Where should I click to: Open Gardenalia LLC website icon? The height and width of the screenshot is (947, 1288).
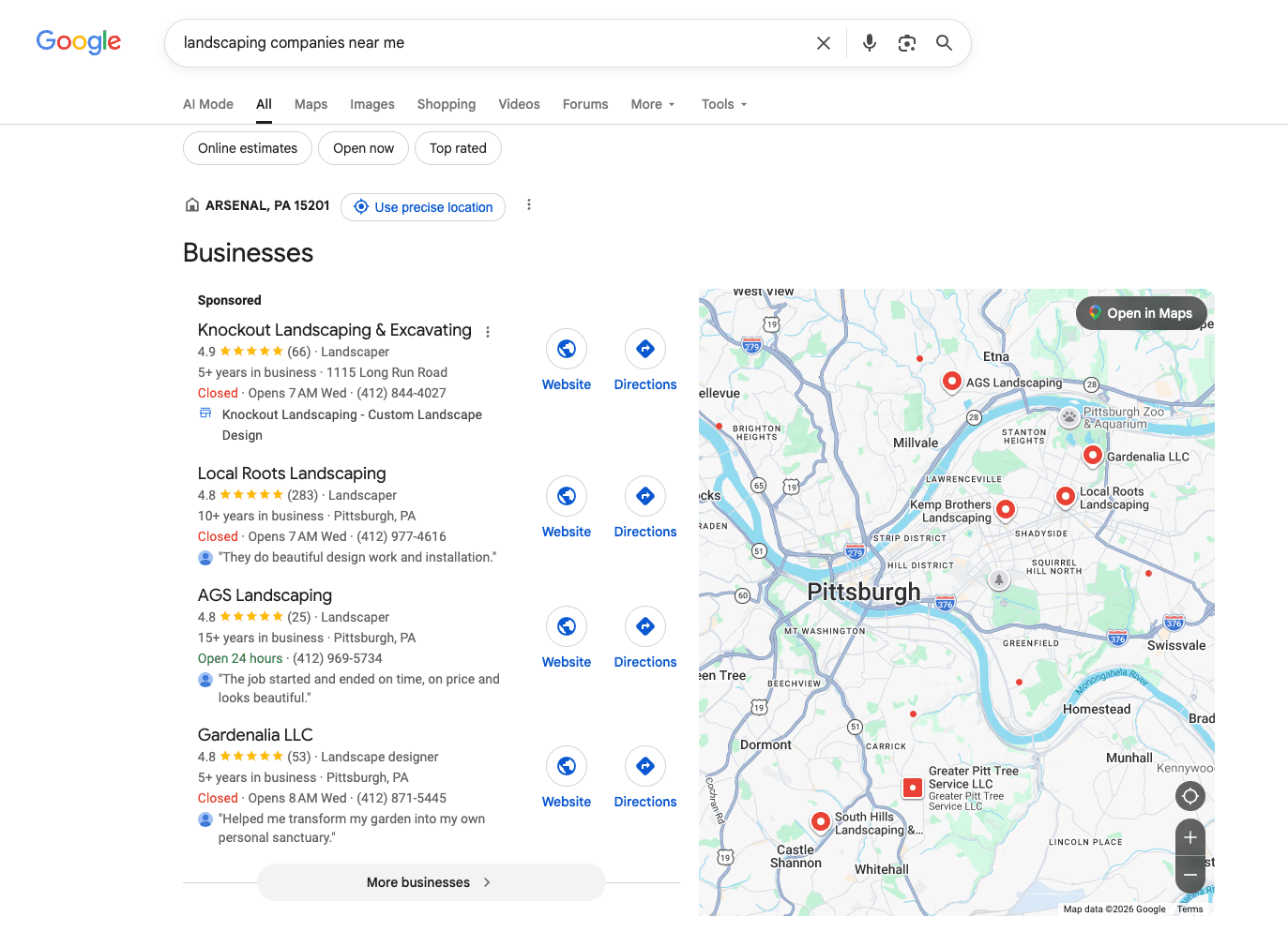pyautogui.click(x=567, y=766)
